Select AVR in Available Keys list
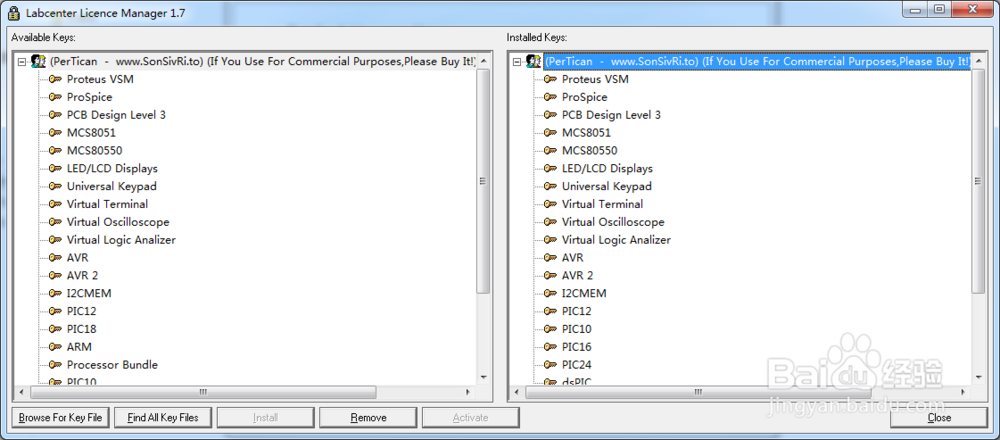Image resolution: width=1000 pixels, height=440 pixels. tap(77, 258)
